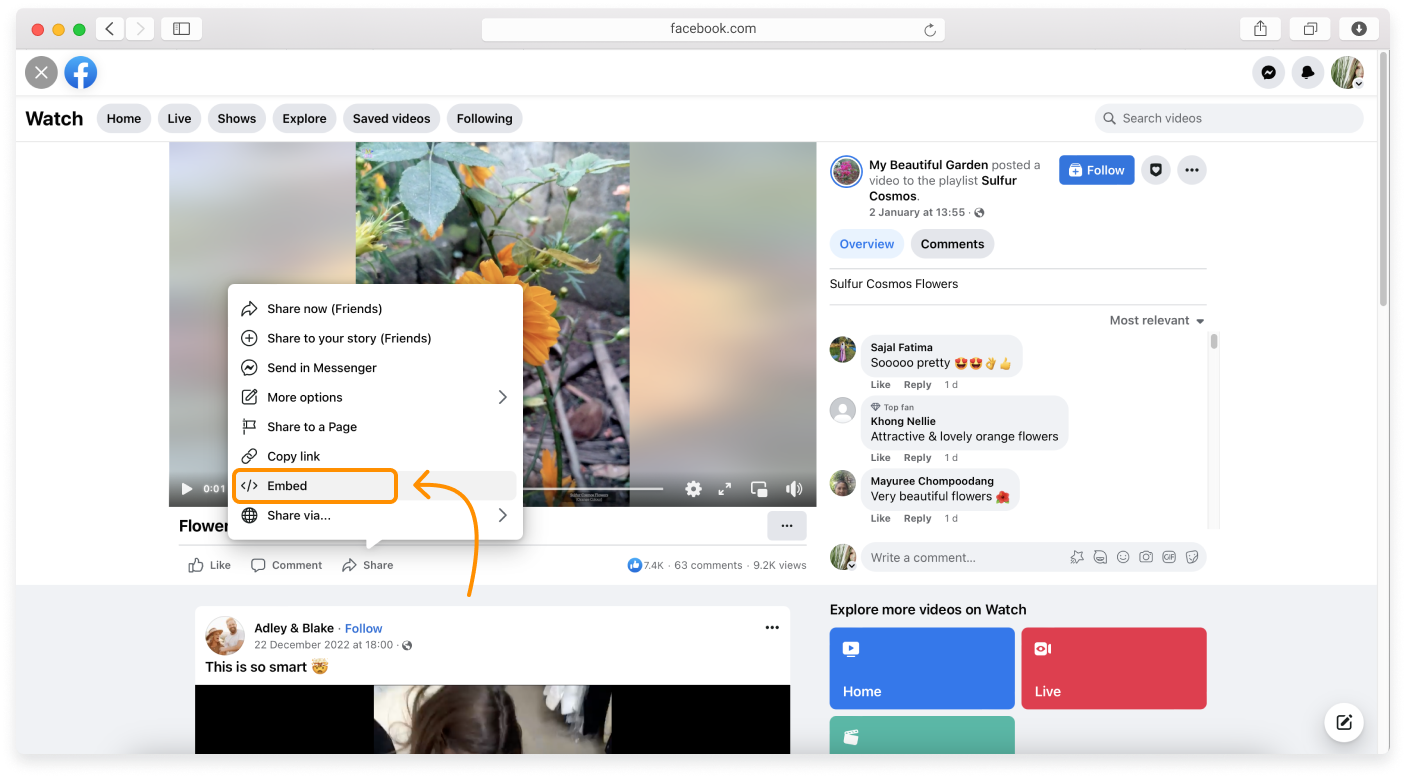Open the notifications bell

1307,73
